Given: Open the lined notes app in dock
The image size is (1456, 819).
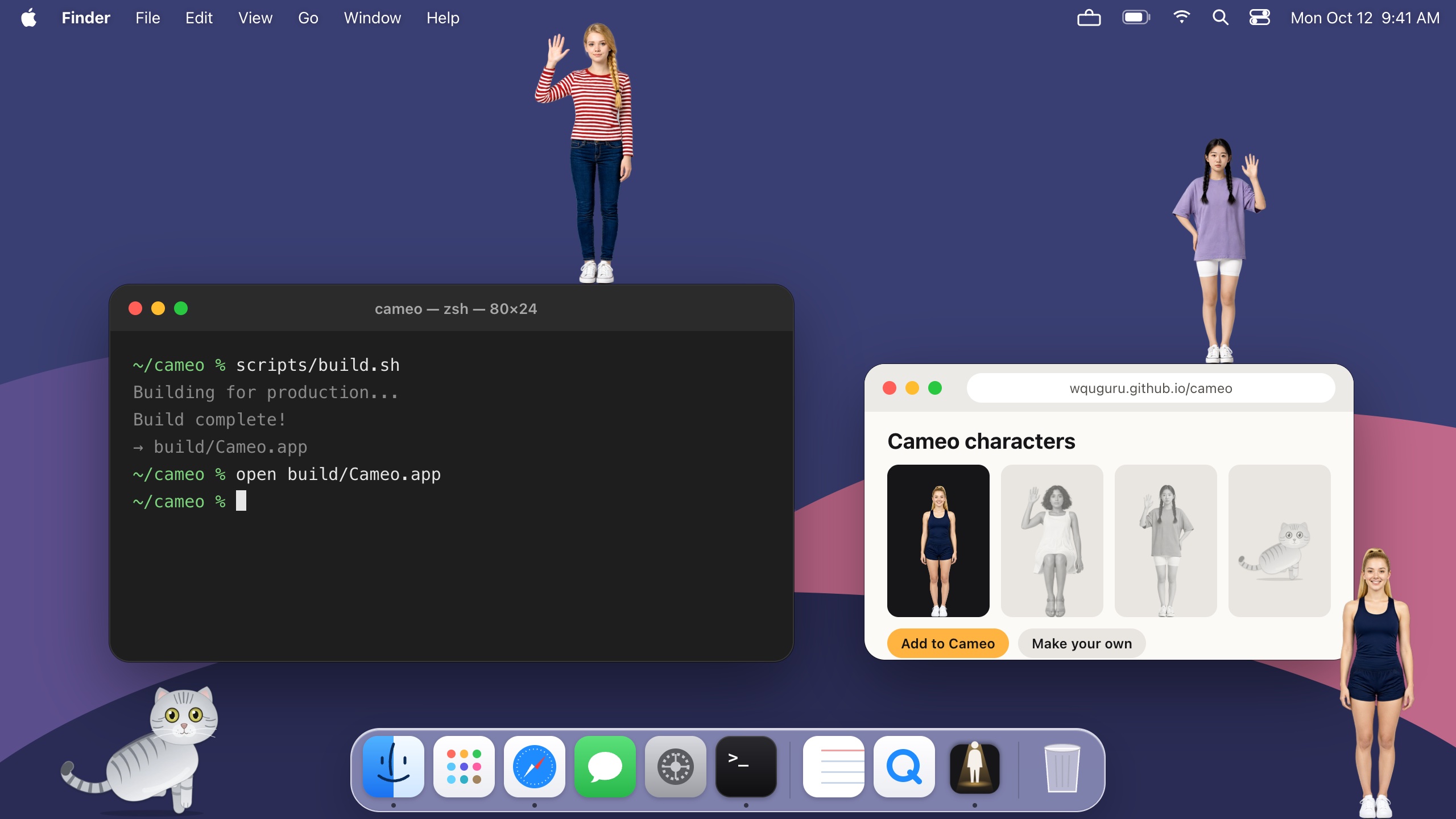Looking at the screenshot, I should pyautogui.click(x=834, y=767).
